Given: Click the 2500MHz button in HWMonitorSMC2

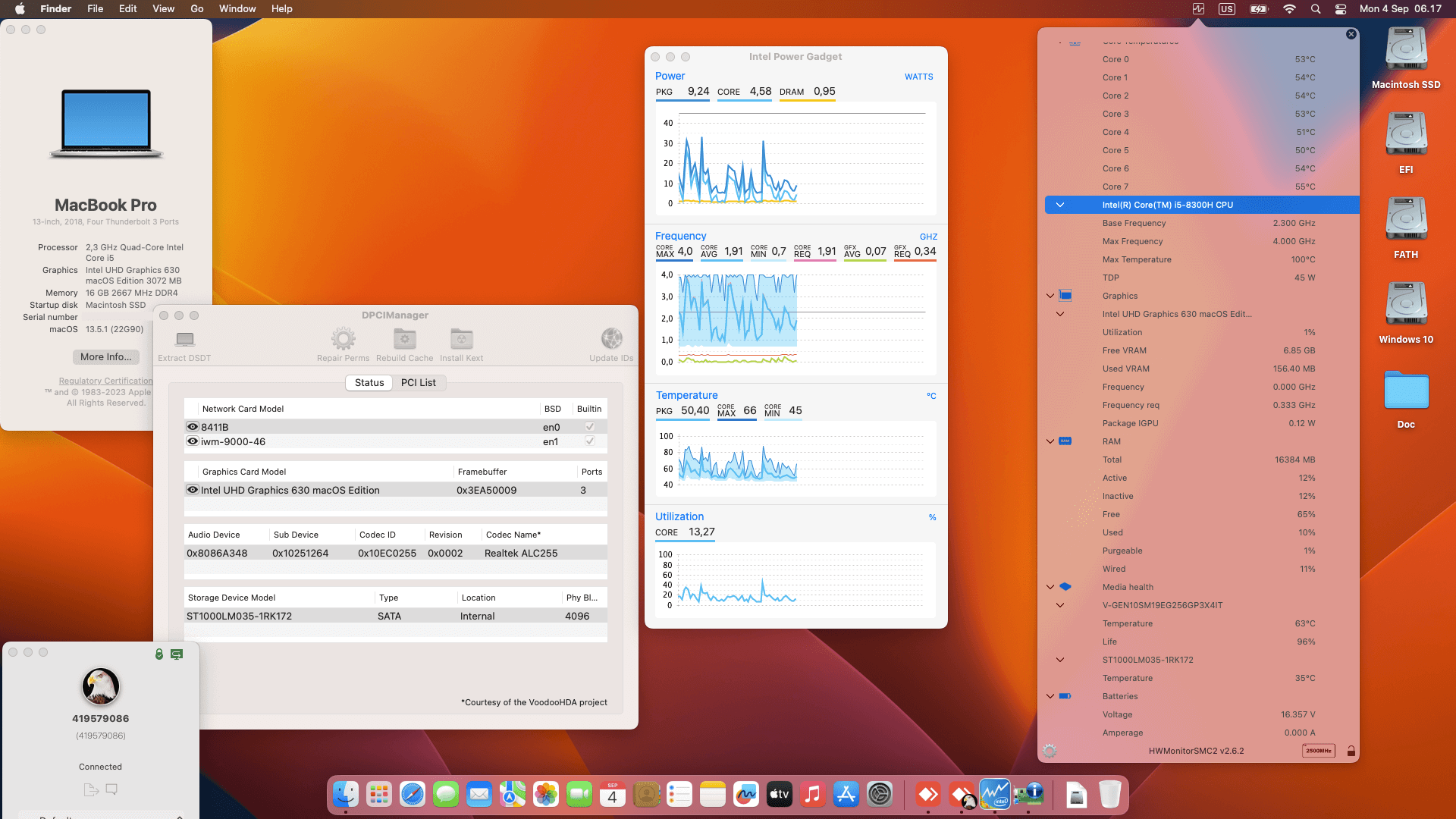Looking at the screenshot, I should (x=1319, y=751).
